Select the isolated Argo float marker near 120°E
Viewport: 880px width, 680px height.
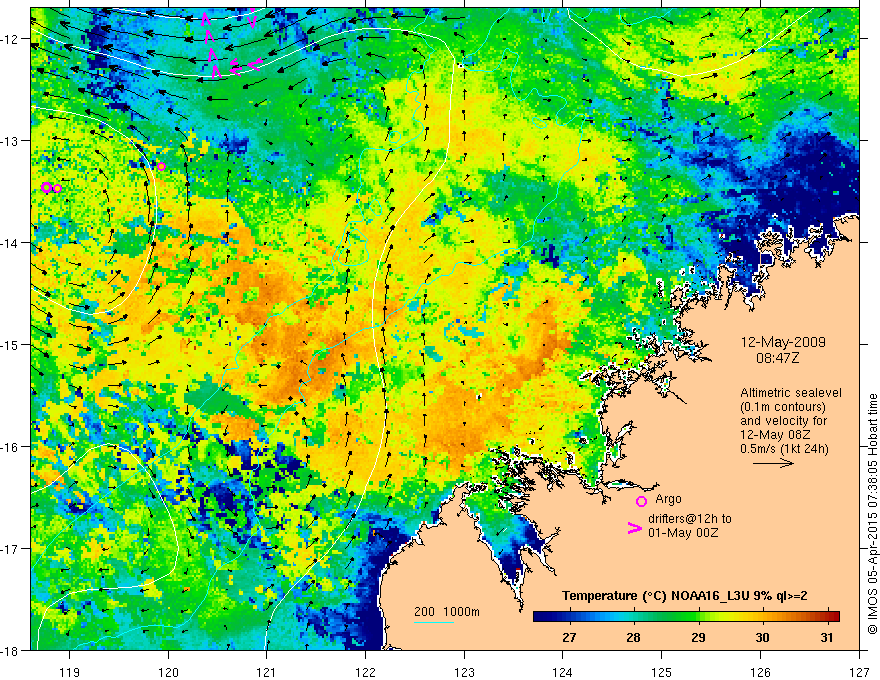point(161,167)
